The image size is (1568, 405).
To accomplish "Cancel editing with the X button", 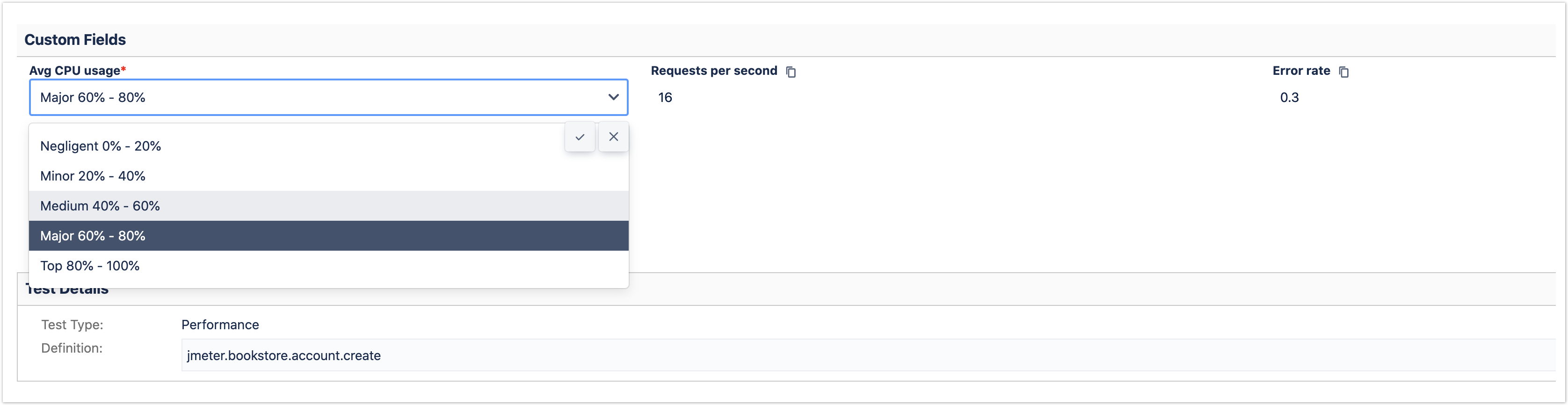I will [x=613, y=137].
